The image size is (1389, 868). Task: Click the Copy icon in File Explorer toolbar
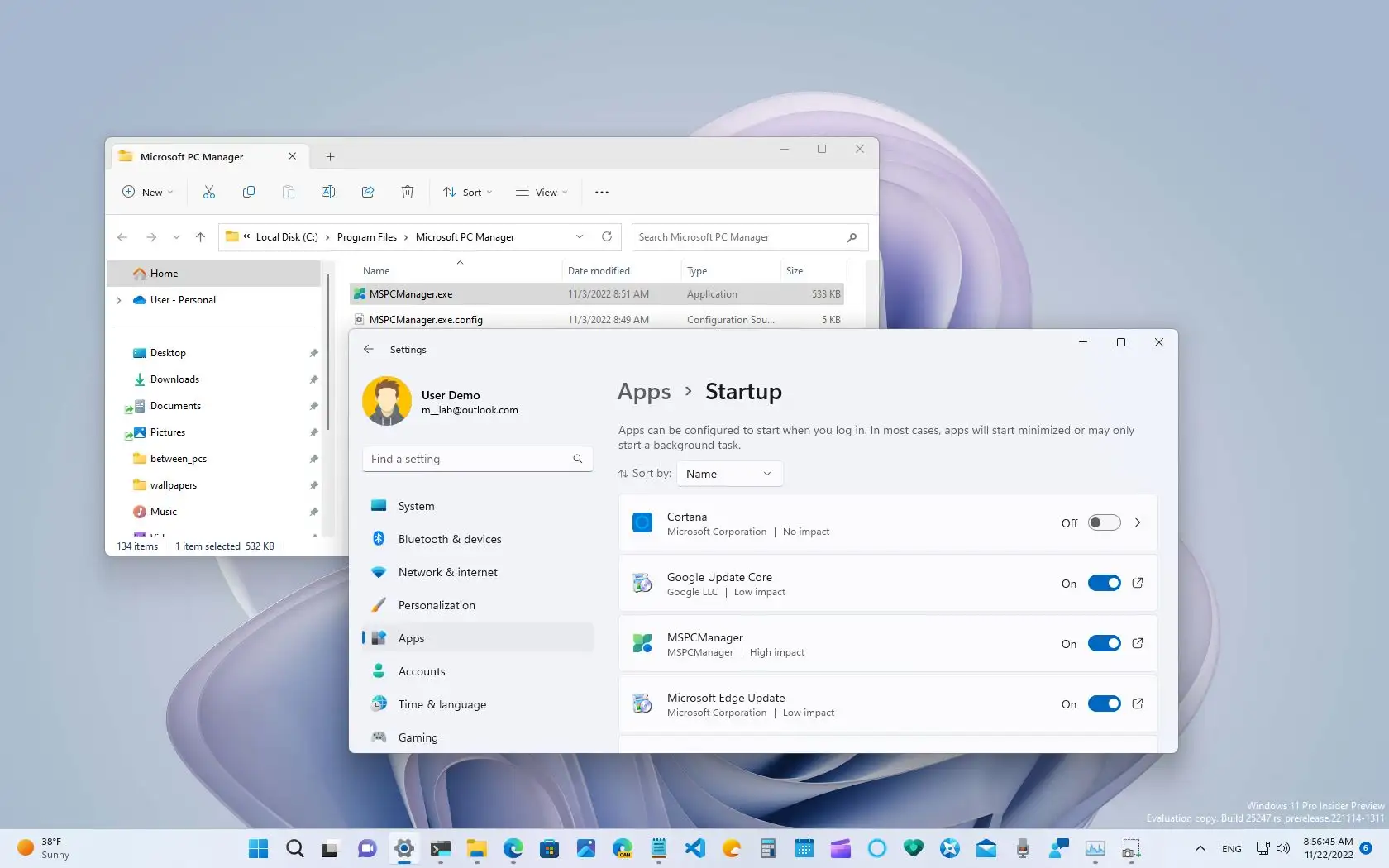pos(249,192)
